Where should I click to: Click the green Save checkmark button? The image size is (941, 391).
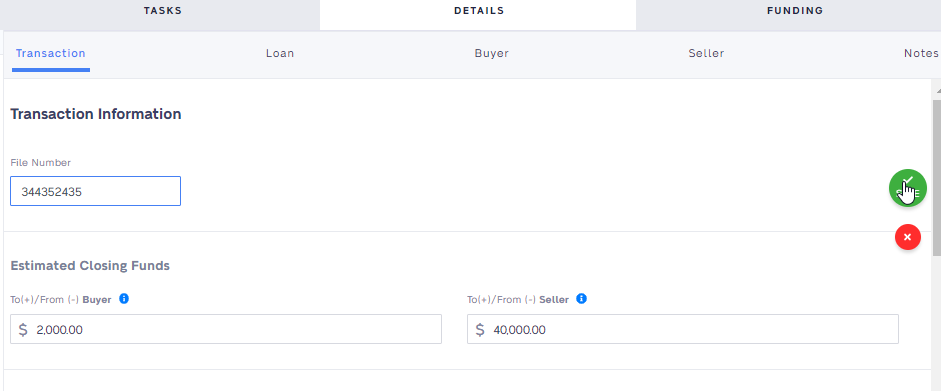click(x=907, y=188)
